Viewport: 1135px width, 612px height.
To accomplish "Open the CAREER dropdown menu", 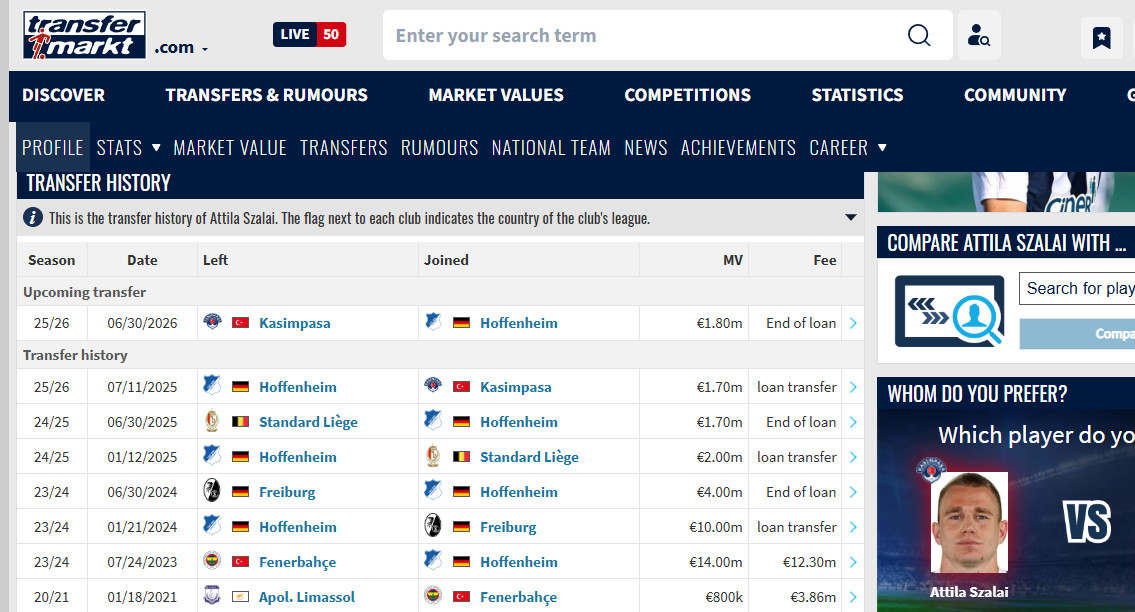I will tap(848, 148).
